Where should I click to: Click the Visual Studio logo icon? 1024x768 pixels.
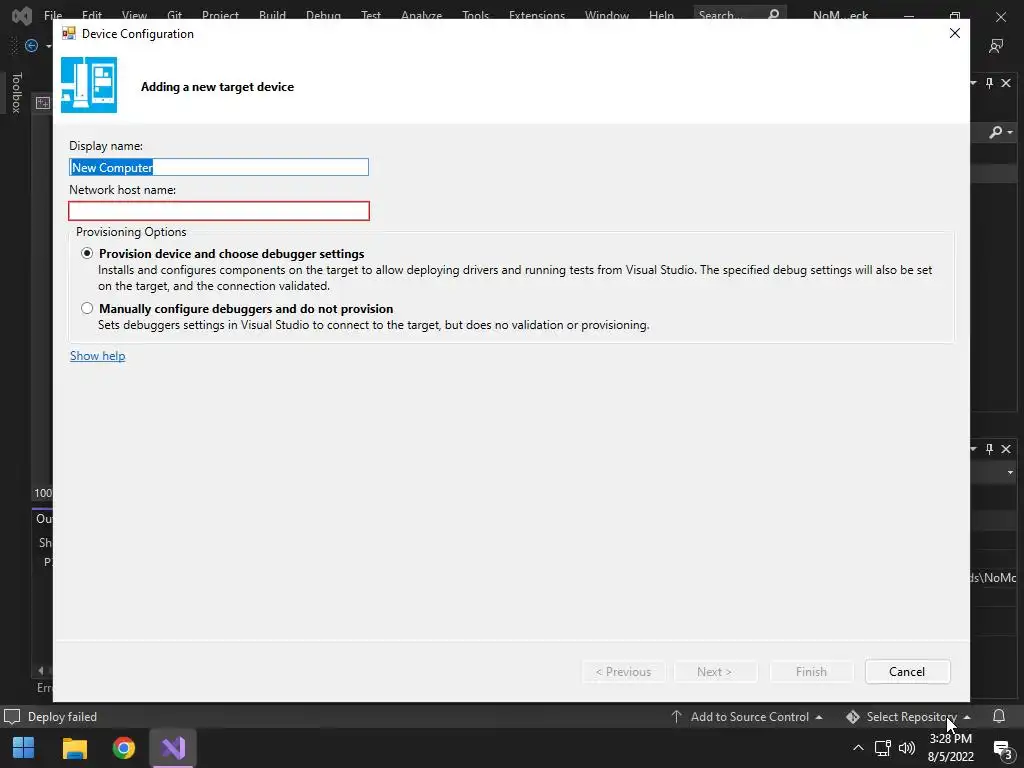coord(22,15)
